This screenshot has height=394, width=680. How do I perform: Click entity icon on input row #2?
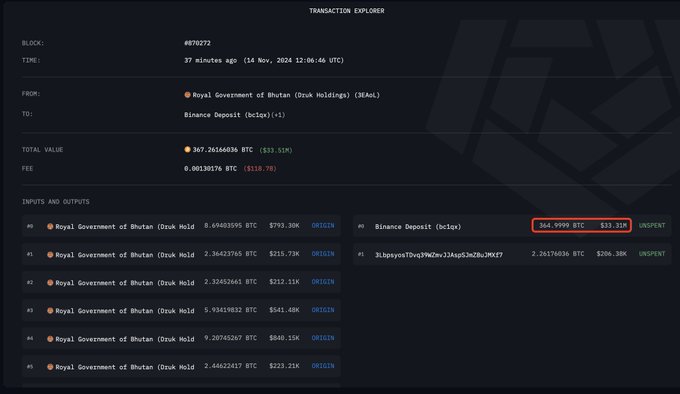coord(50,283)
